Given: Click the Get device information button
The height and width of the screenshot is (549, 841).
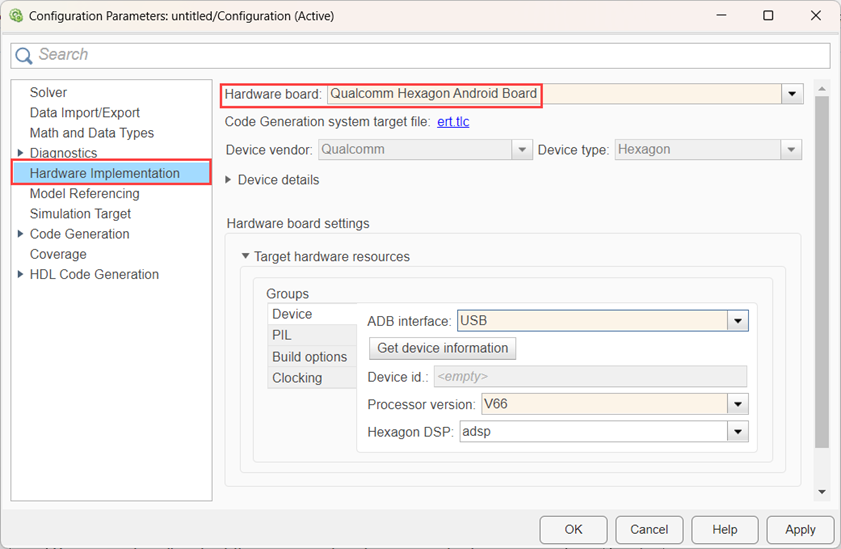Looking at the screenshot, I should click(442, 348).
